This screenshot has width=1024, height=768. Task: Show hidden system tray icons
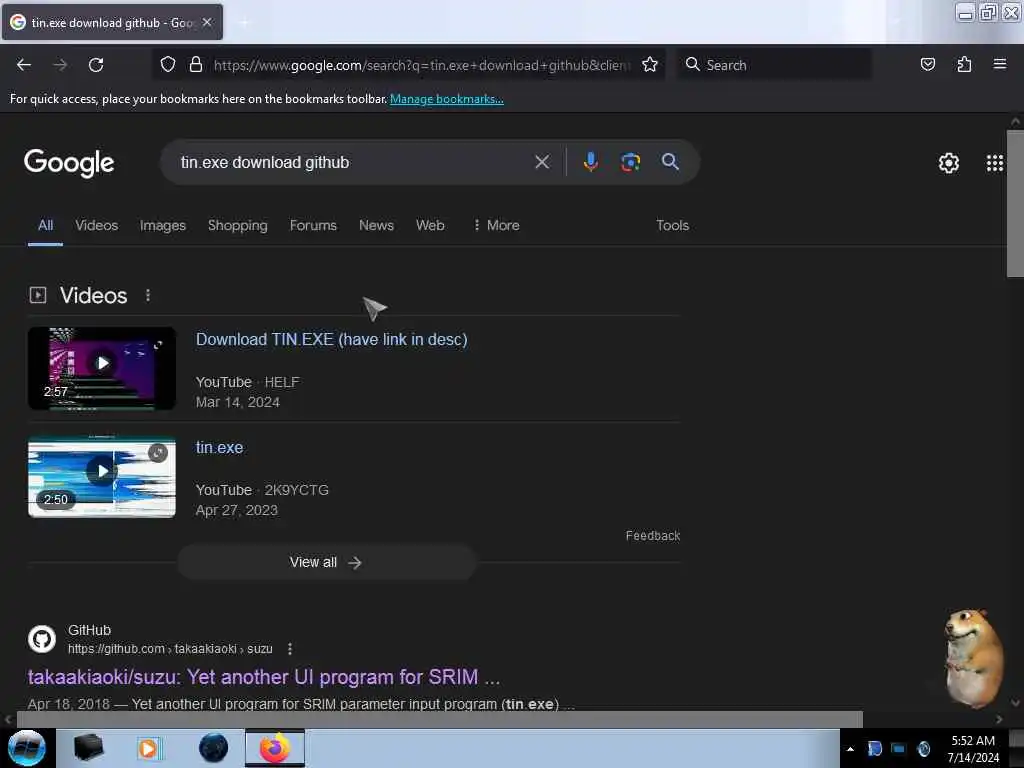pyautogui.click(x=850, y=749)
